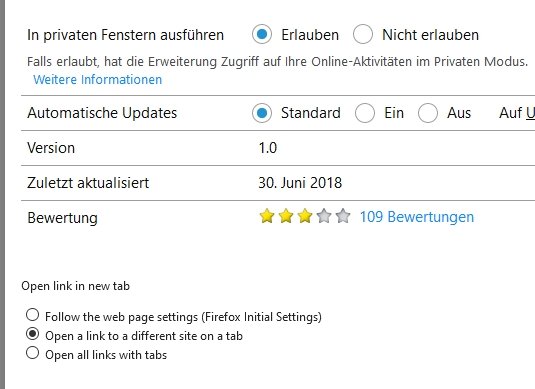Click the partially visible Auf Updates link
Image resolution: width=535 pixels, height=389 pixels.
[x=517, y=113]
